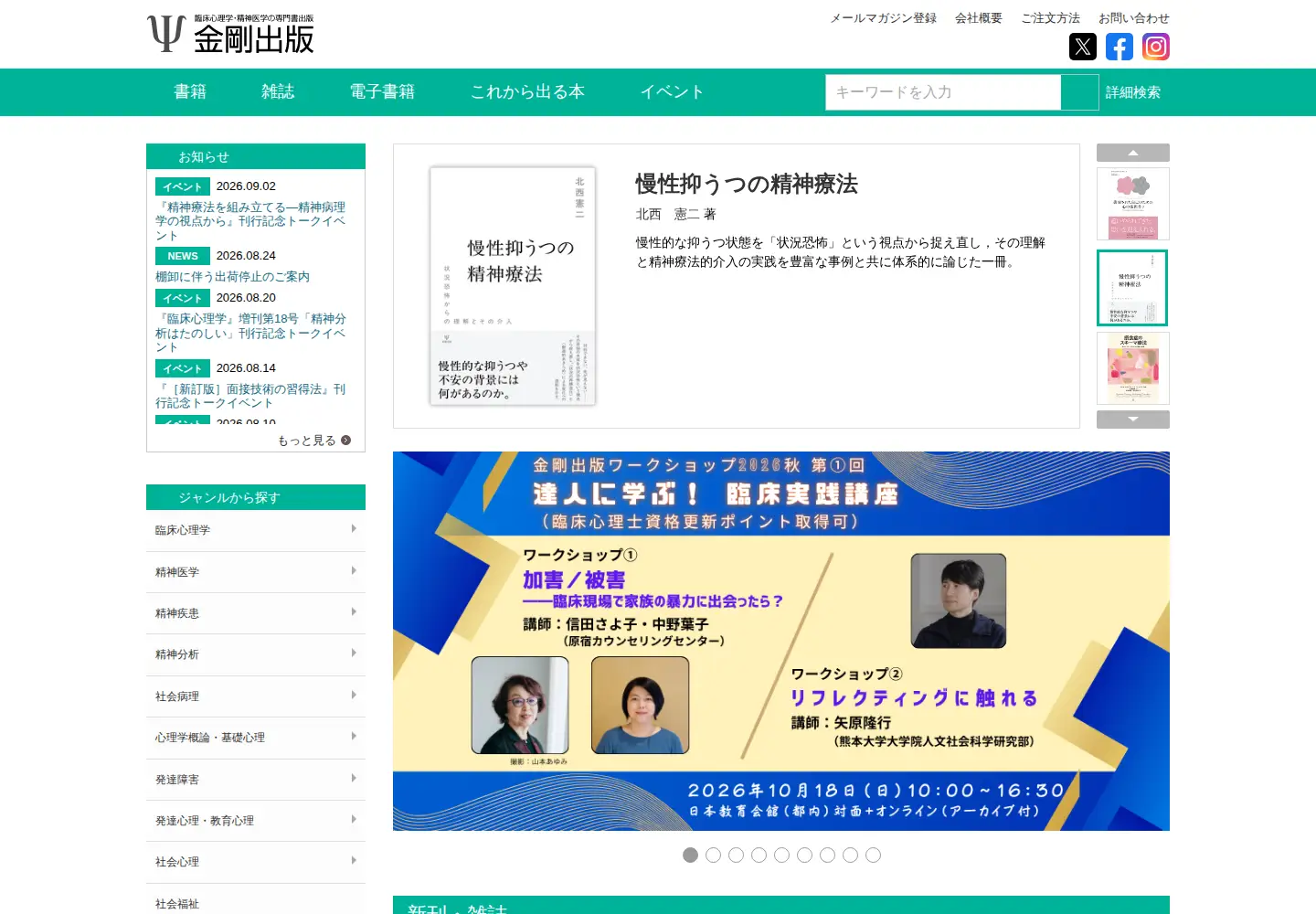The image size is (1316, 914).
Task: Open the 書籍 menu item
Action: pyautogui.click(x=190, y=91)
